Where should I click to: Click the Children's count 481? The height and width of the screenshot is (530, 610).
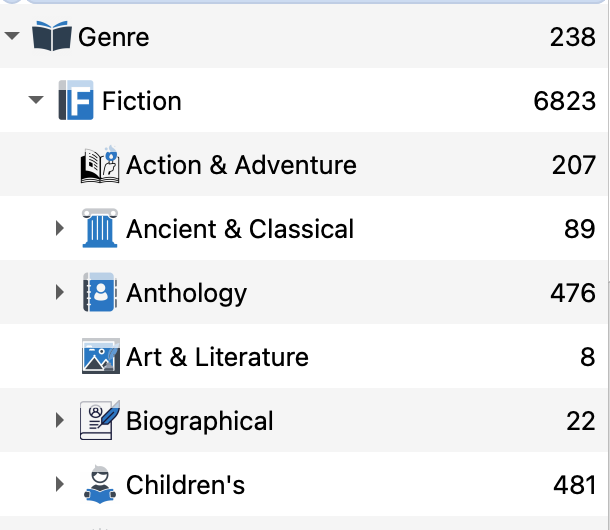click(574, 485)
